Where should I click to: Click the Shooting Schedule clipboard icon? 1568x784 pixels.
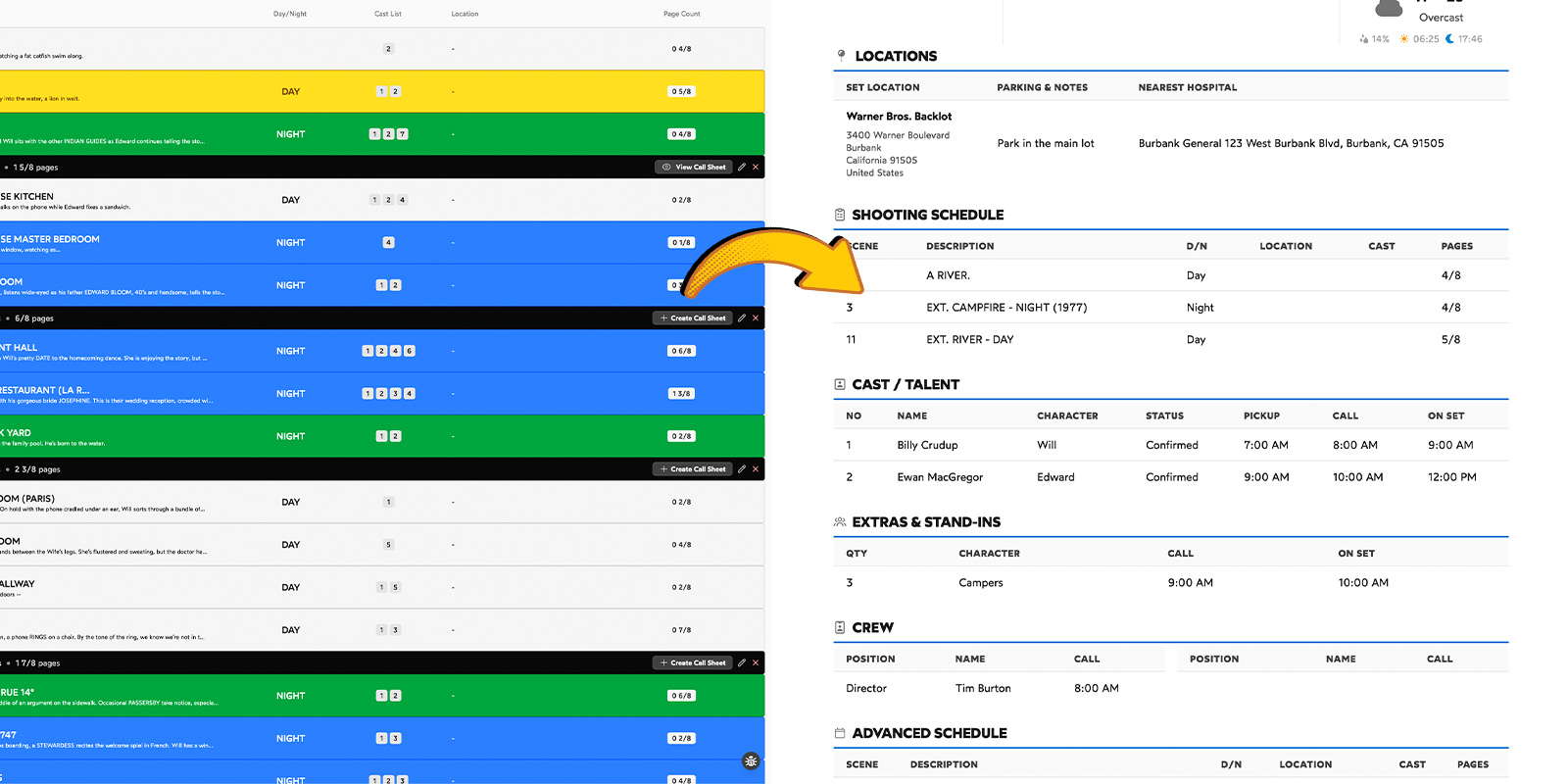pos(840,215)
